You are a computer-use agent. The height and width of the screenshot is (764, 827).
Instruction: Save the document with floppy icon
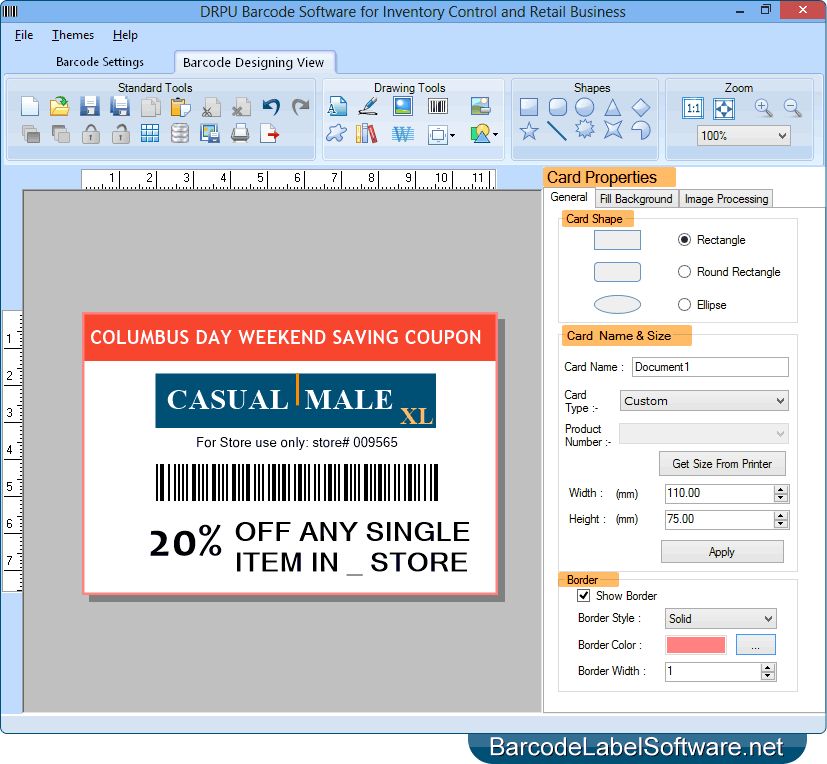[90, 107]
